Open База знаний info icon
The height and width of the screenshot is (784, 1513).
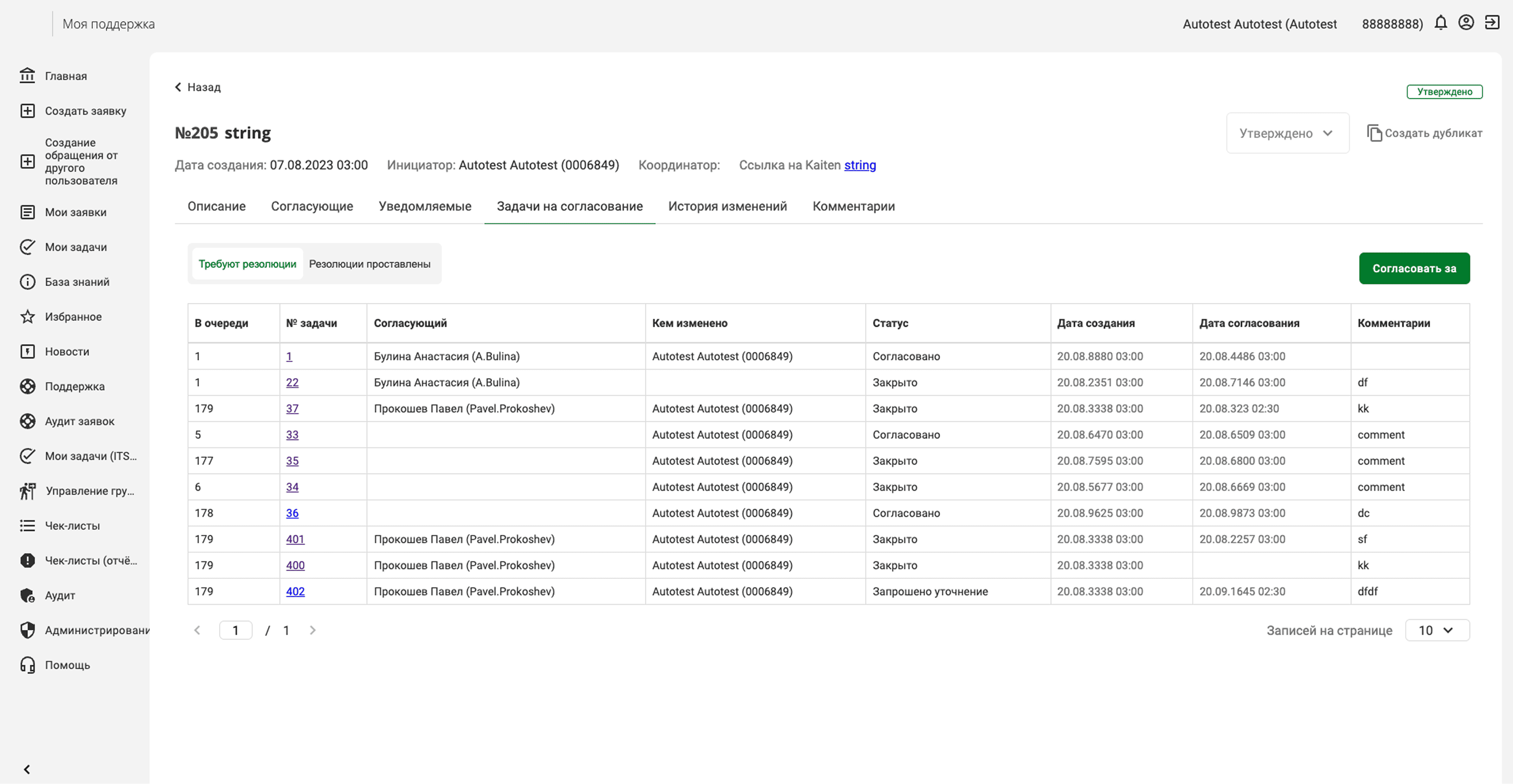[28, 282]
